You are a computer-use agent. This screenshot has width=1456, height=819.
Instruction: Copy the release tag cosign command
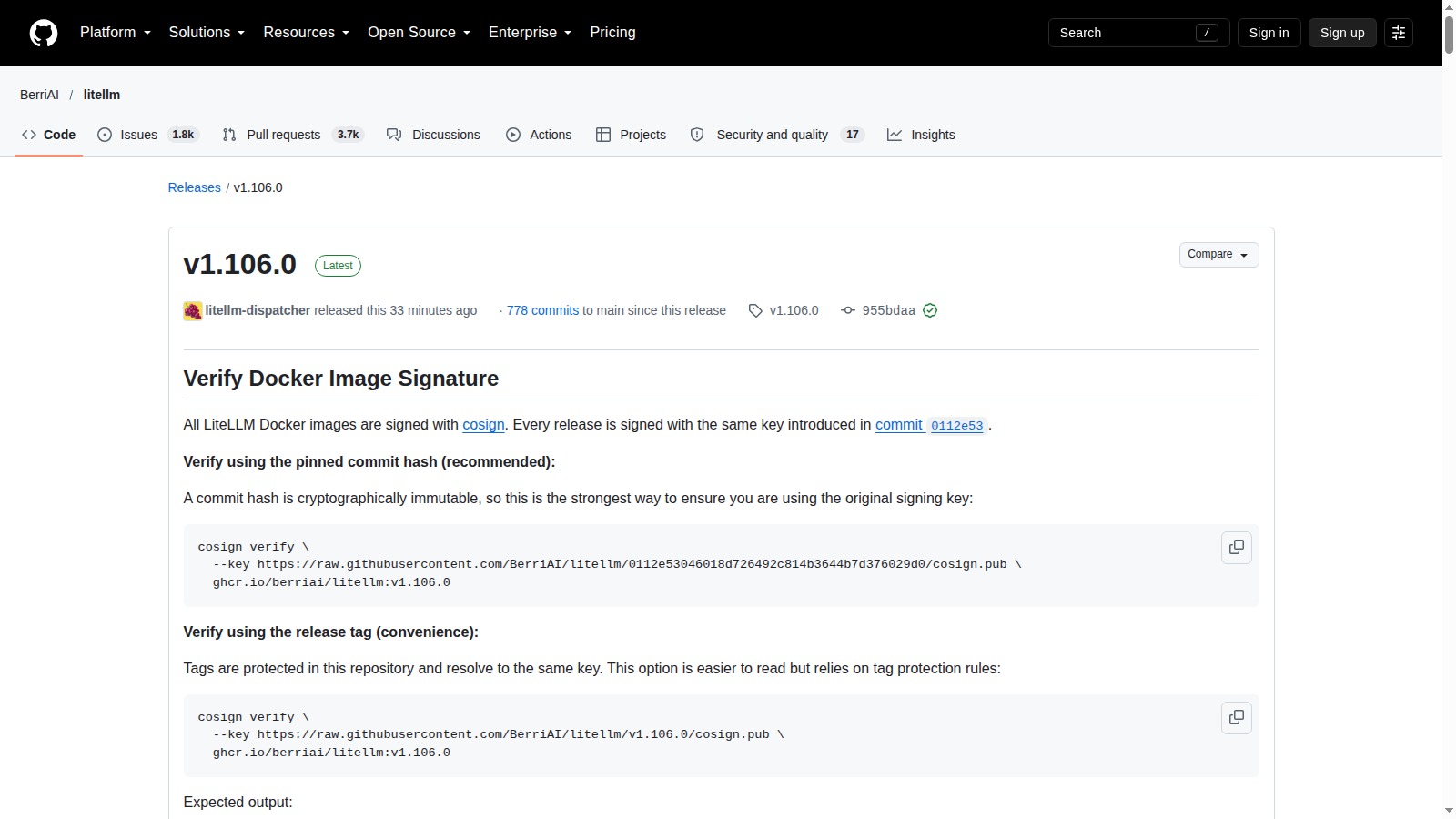point(1237,717)
